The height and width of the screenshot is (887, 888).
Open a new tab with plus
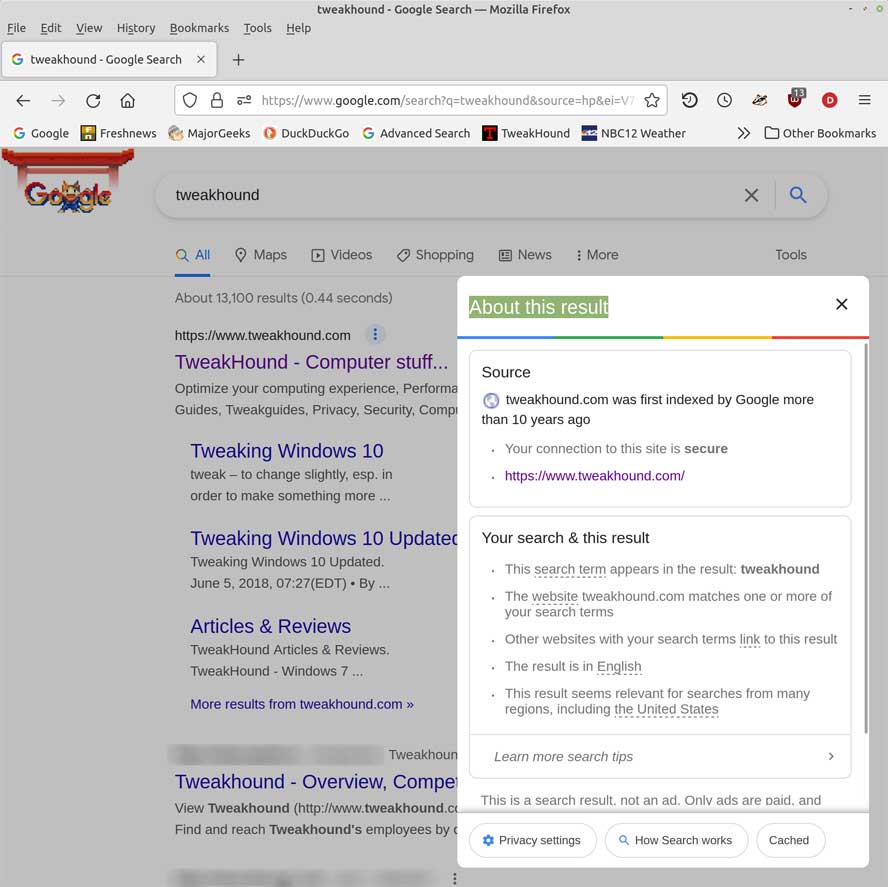[x=238, y=59]
